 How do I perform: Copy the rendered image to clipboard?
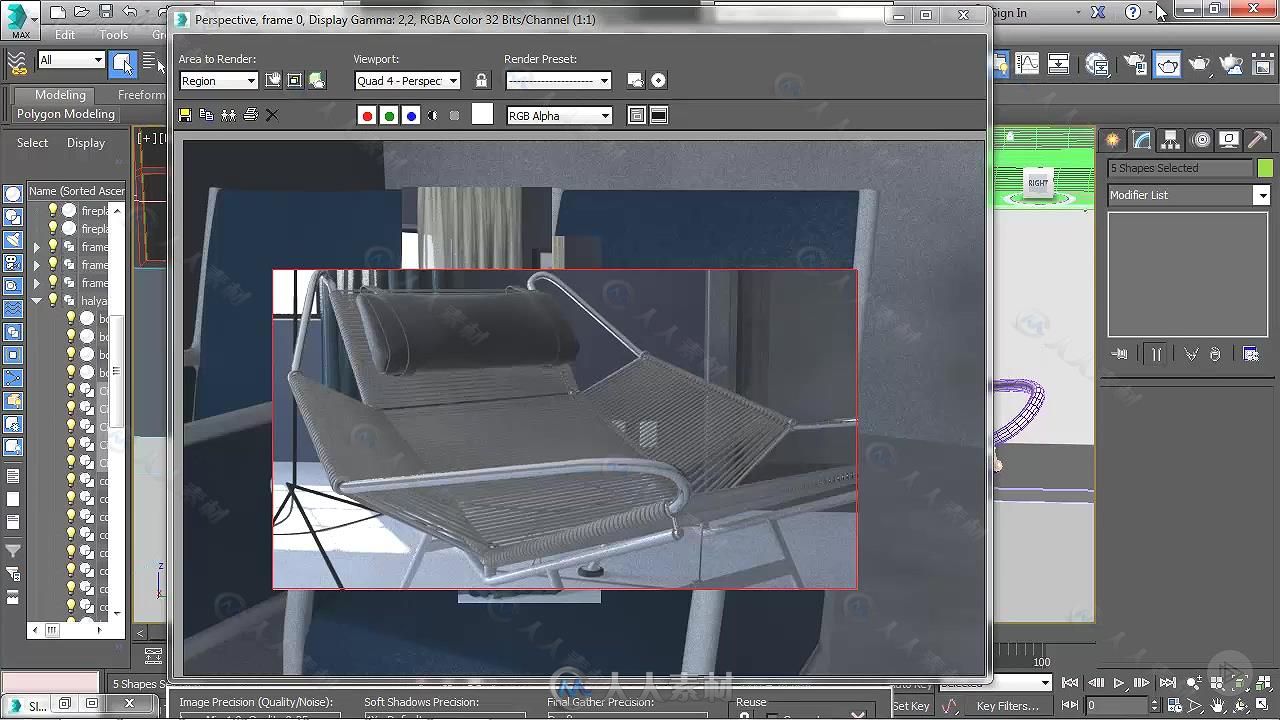pos(206,115)
